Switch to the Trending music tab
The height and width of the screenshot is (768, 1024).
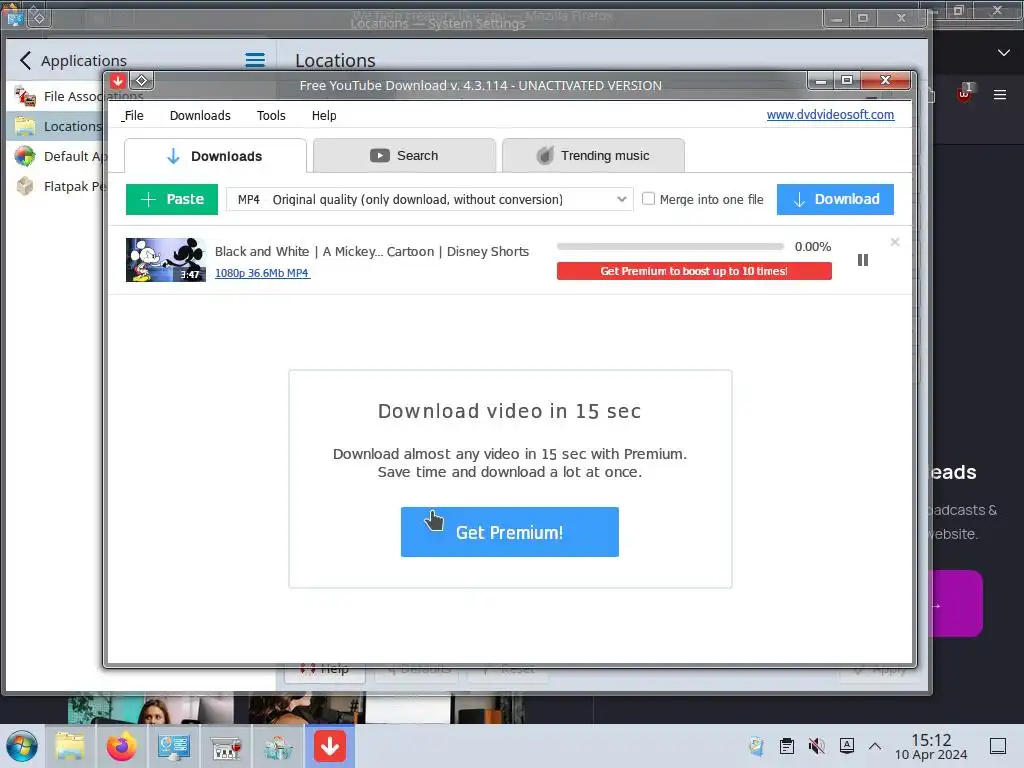click(x=593, y=155)
